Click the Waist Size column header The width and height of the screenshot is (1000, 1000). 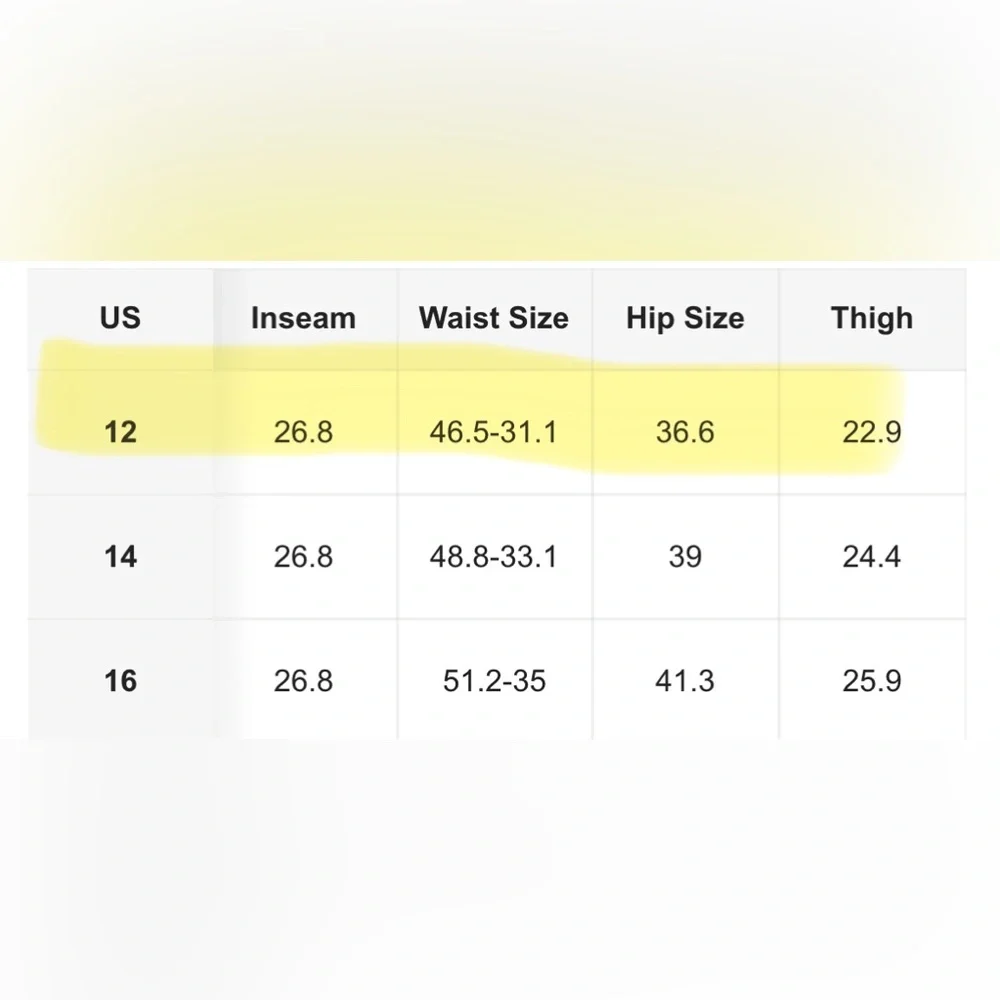tap(494, 318)
